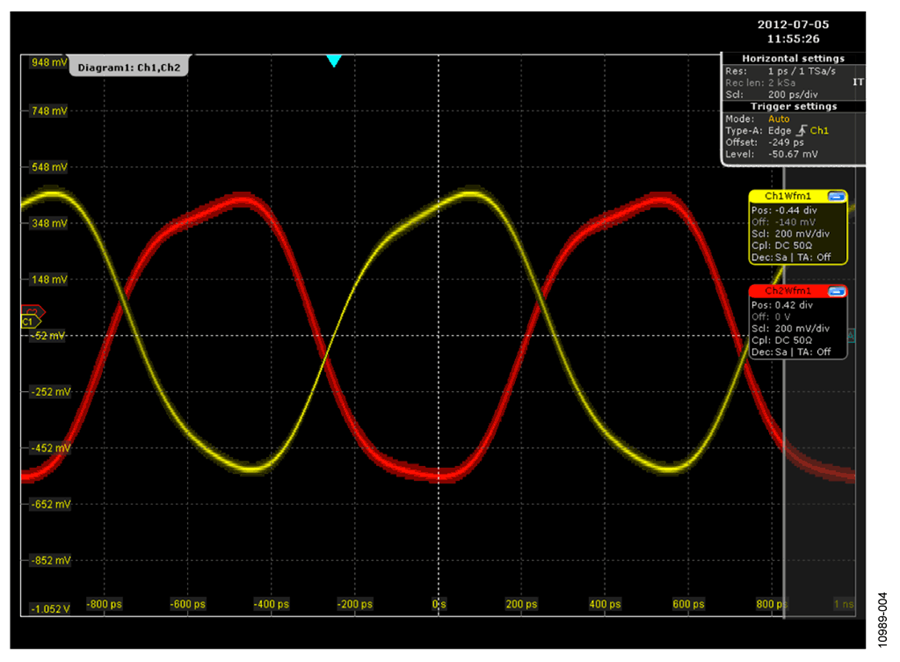Click the -252 mV vertical axis label
Viewport: 900px width, 662px height.
click(51, 392)
